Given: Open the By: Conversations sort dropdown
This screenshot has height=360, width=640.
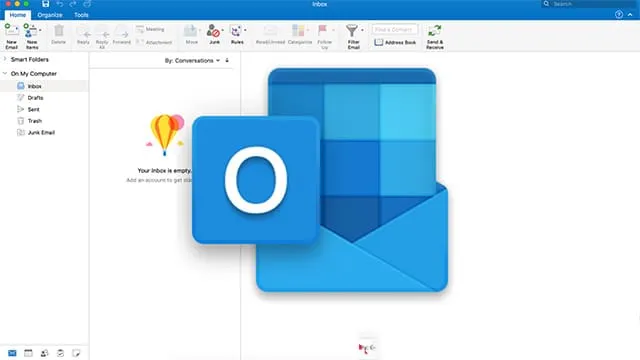Looking at the screenshot, I should 192,60.
